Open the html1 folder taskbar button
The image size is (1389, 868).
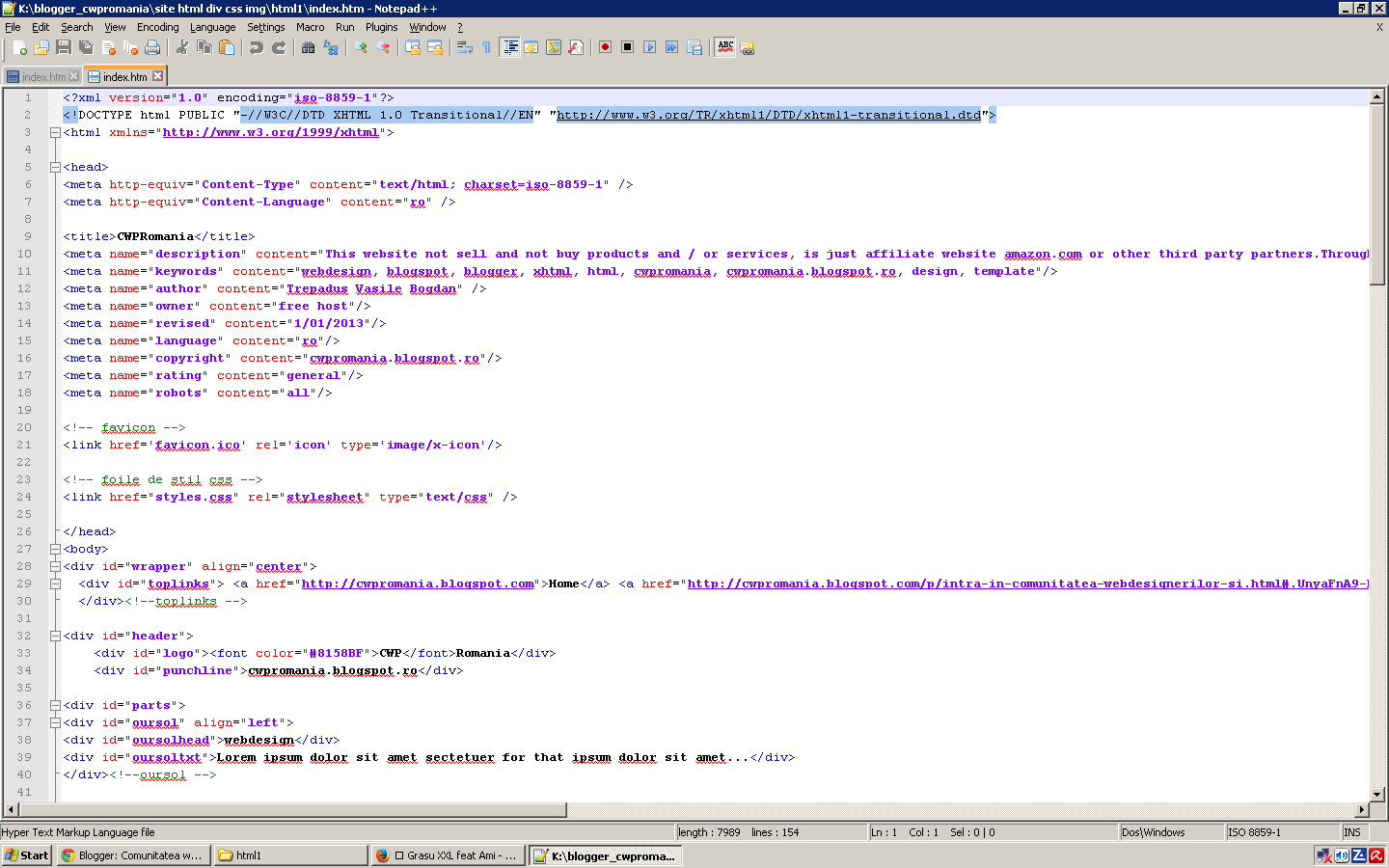(x=290, y=855)
